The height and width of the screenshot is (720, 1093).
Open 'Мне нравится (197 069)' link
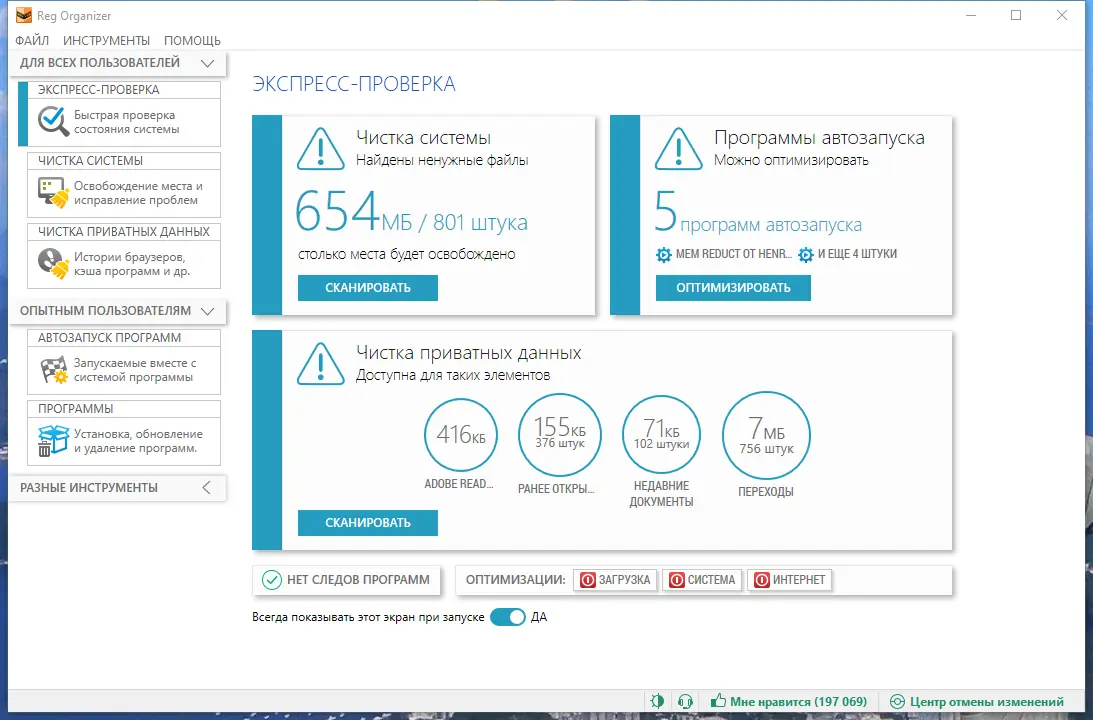pos(799,701)
